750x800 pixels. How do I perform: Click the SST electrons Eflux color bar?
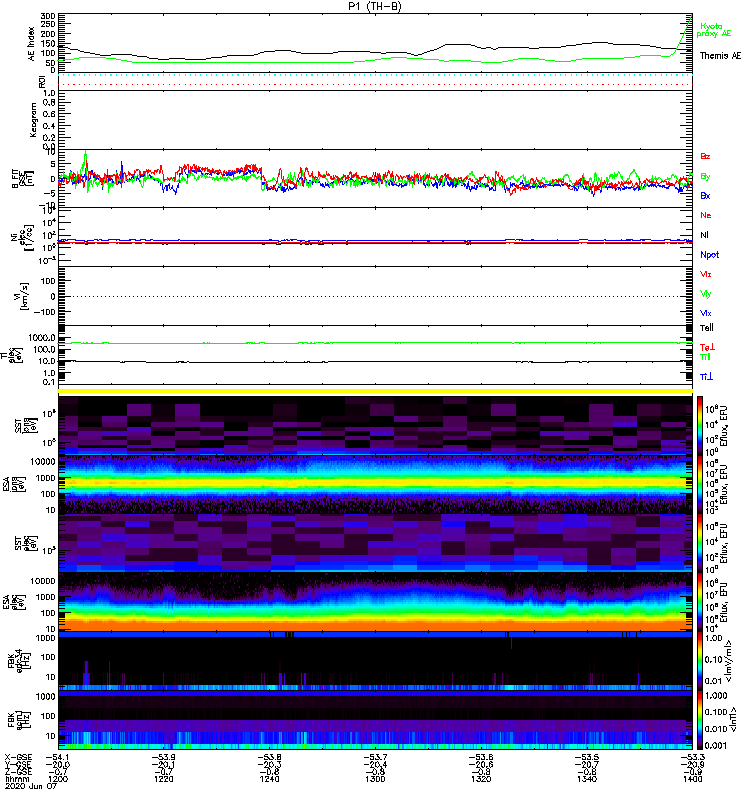tap(700, 543)
